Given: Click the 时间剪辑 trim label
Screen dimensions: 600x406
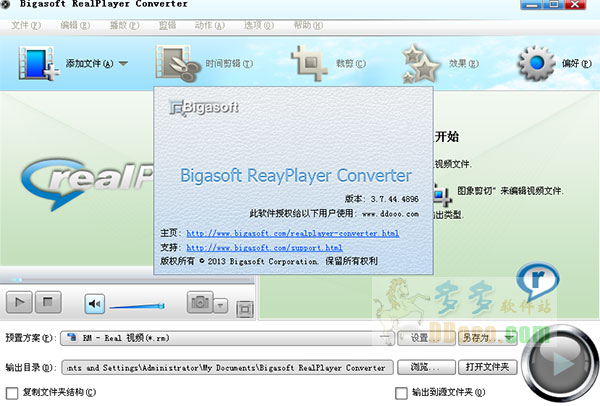Looking at the screenshot, I should (229, 64).
